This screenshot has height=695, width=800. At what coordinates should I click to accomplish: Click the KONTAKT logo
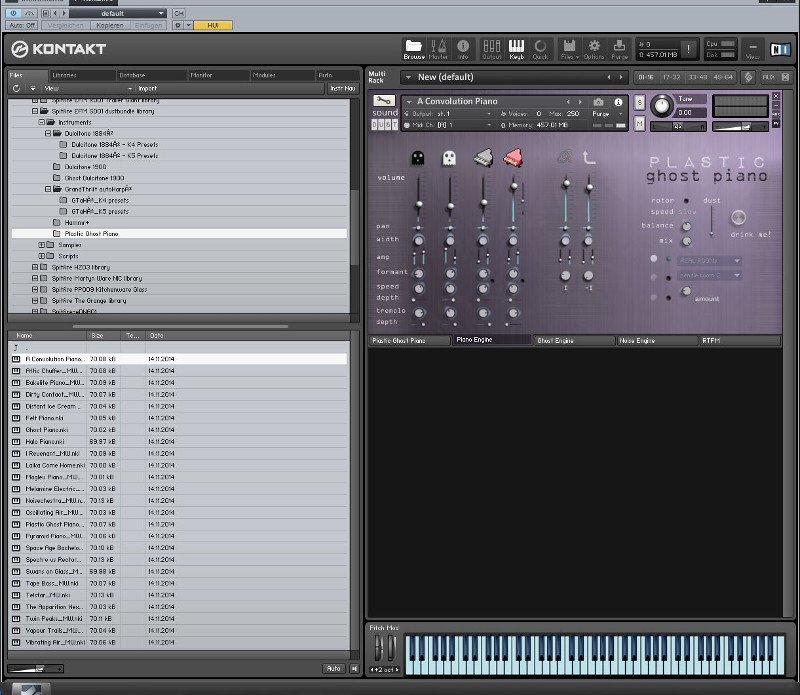pyautogui.click(x=59, y=49)
